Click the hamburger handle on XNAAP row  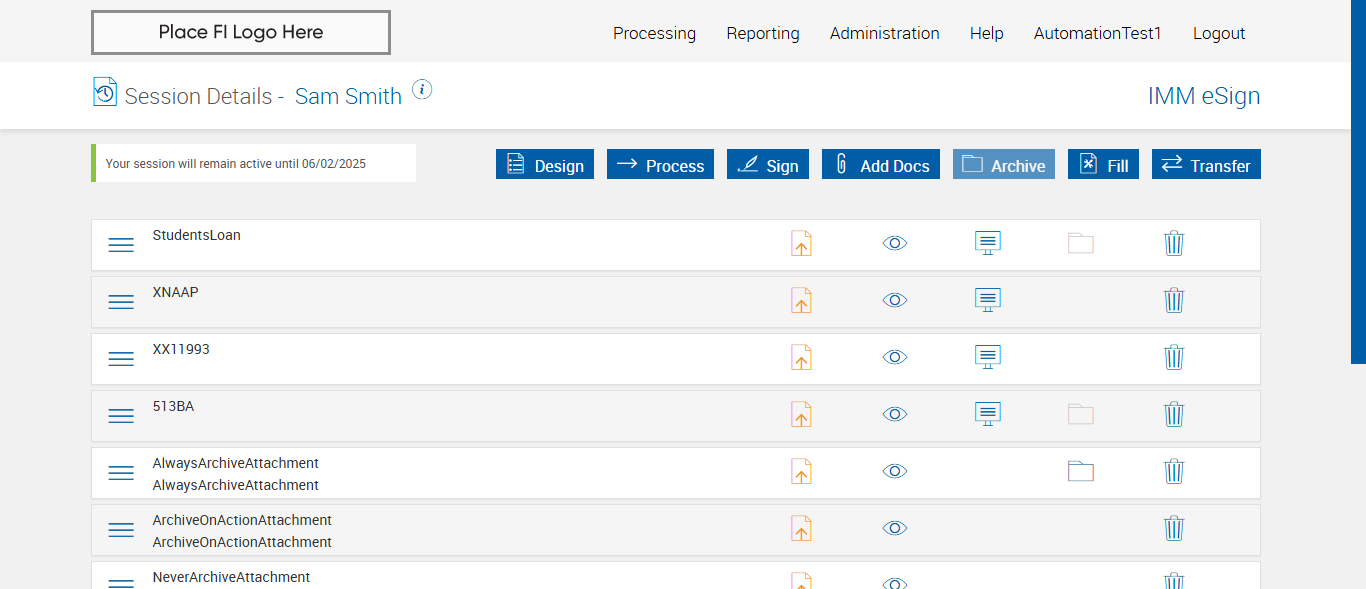pos(121,302)
